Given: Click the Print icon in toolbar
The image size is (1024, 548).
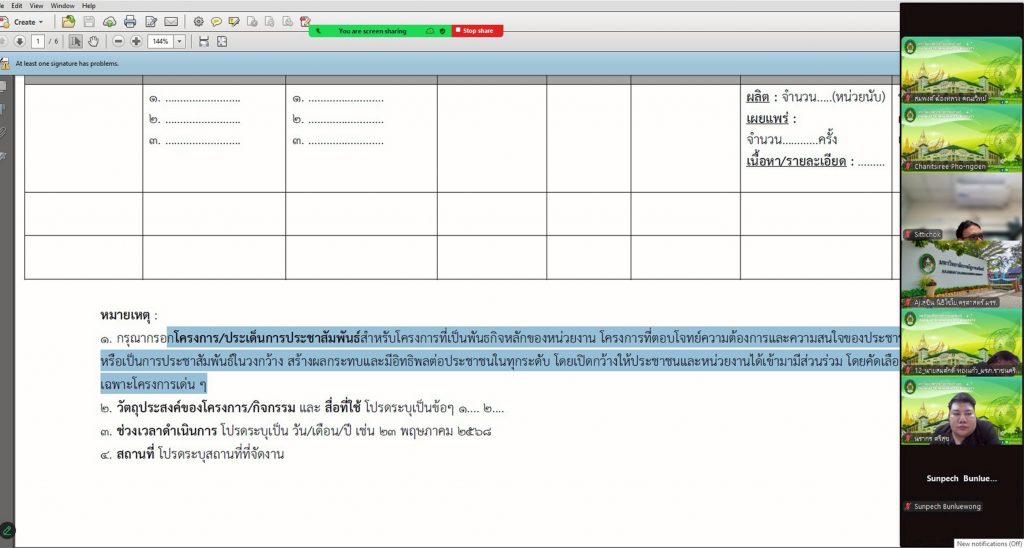Looking at the screenshot, I should tap(130, 21).
